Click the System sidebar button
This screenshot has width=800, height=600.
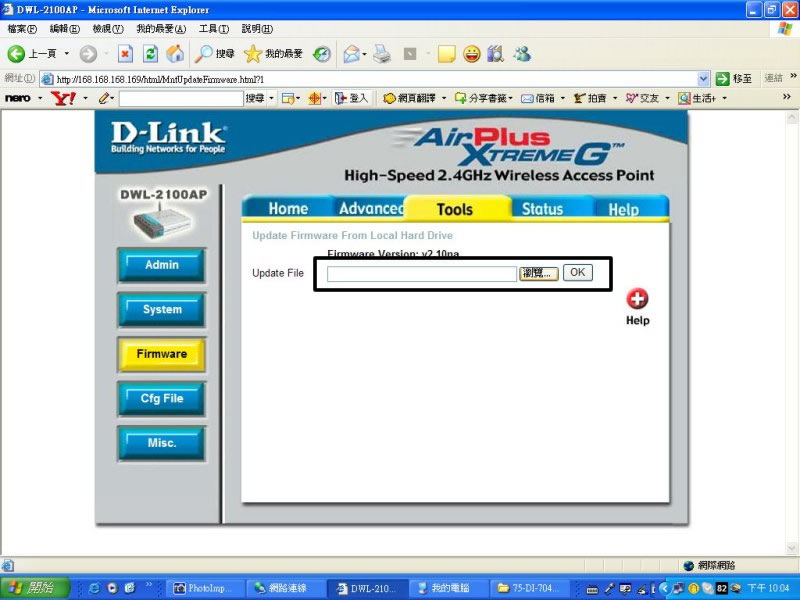click(x=162, y=310)
